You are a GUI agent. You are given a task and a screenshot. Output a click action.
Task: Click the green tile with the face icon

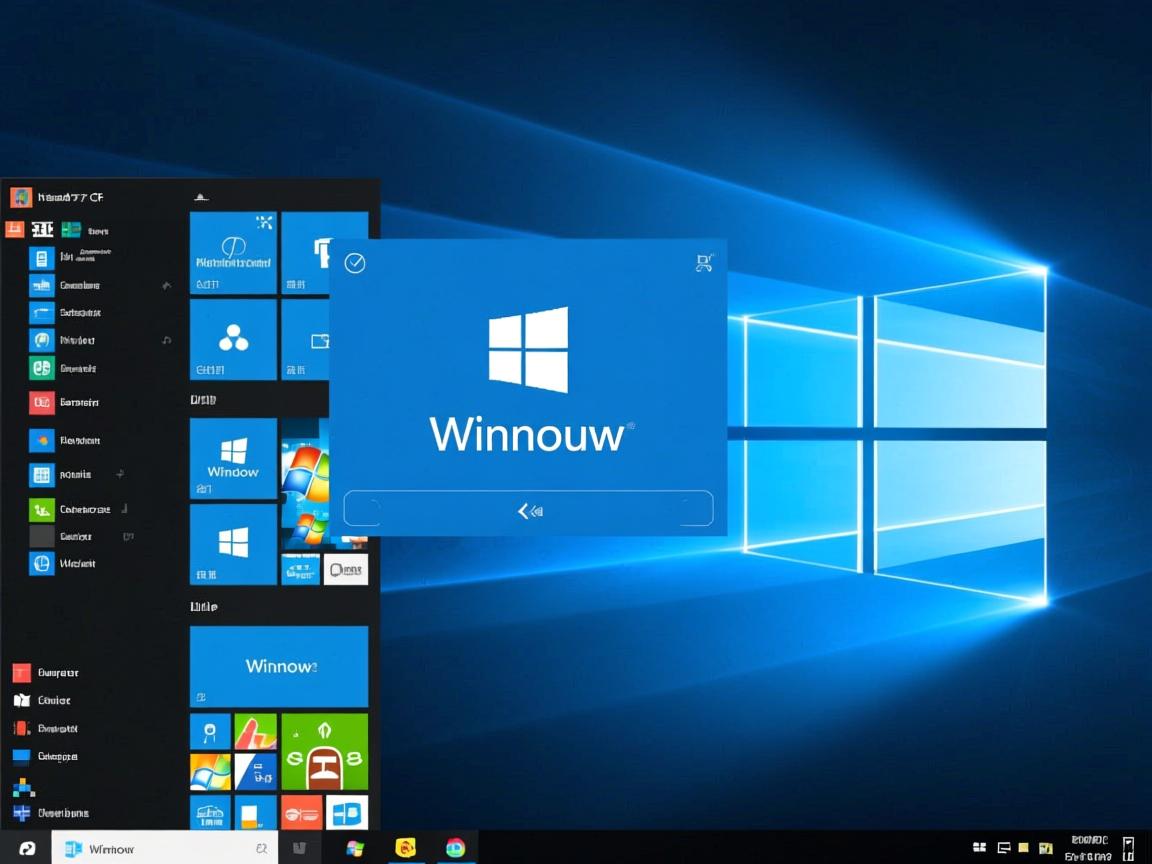324,751
